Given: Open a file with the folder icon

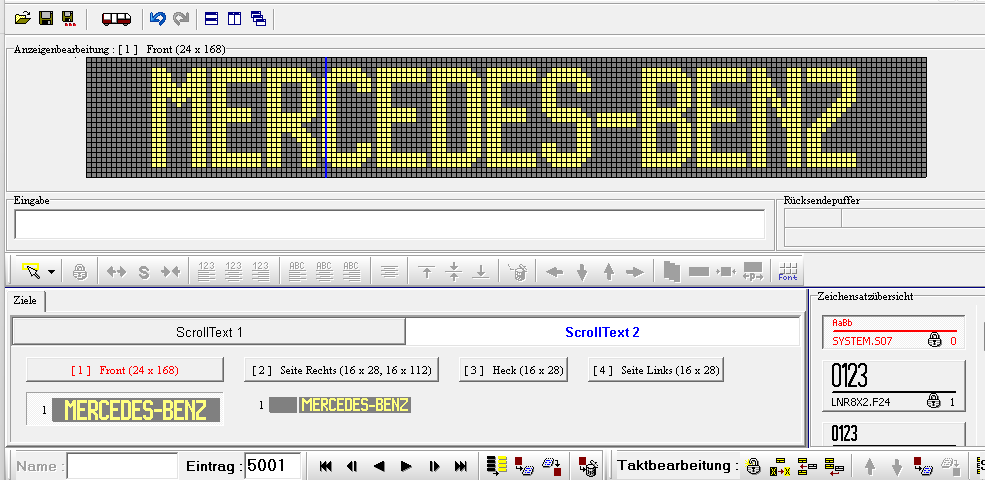Looking at the screenshot, I should tap(23, 18).
